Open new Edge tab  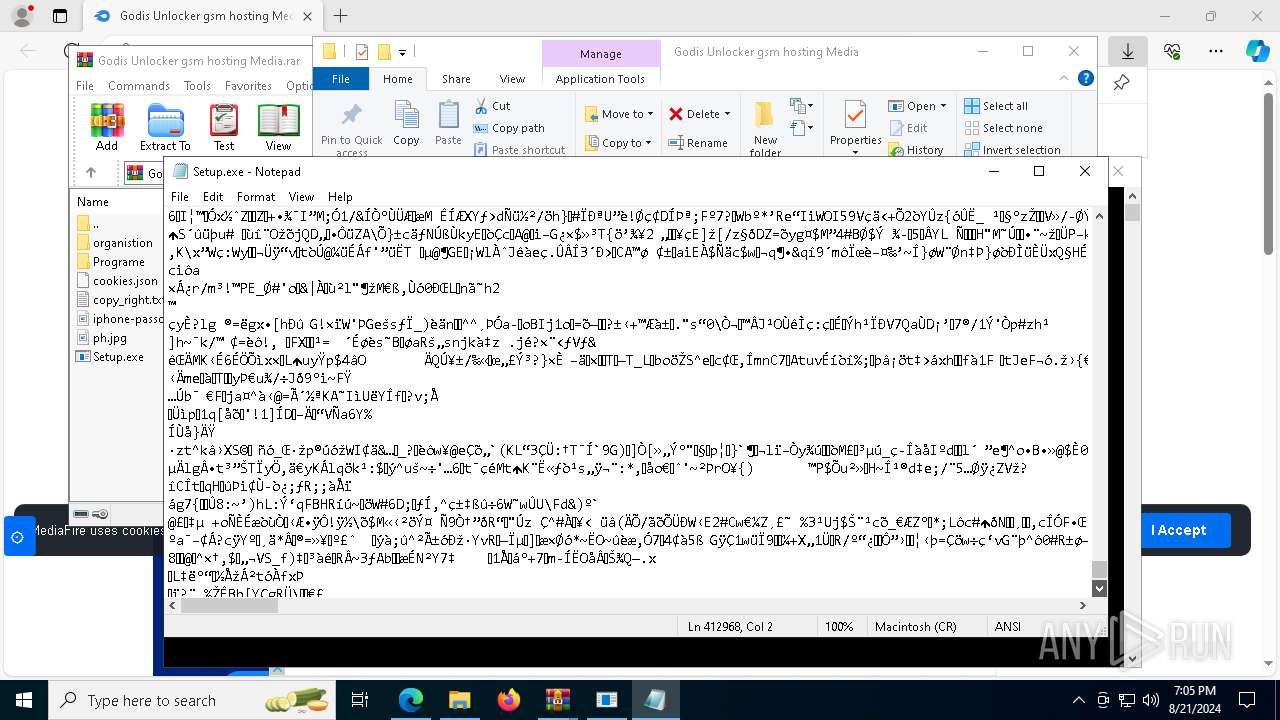click(x=340, y=16)
